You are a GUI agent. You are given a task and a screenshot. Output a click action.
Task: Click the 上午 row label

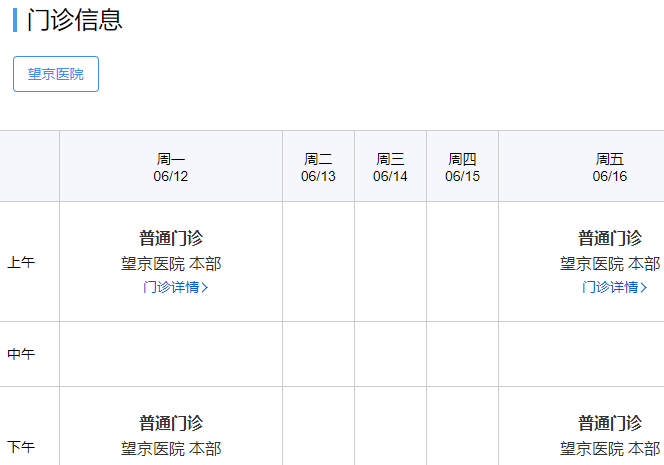(x=21, y=263)
